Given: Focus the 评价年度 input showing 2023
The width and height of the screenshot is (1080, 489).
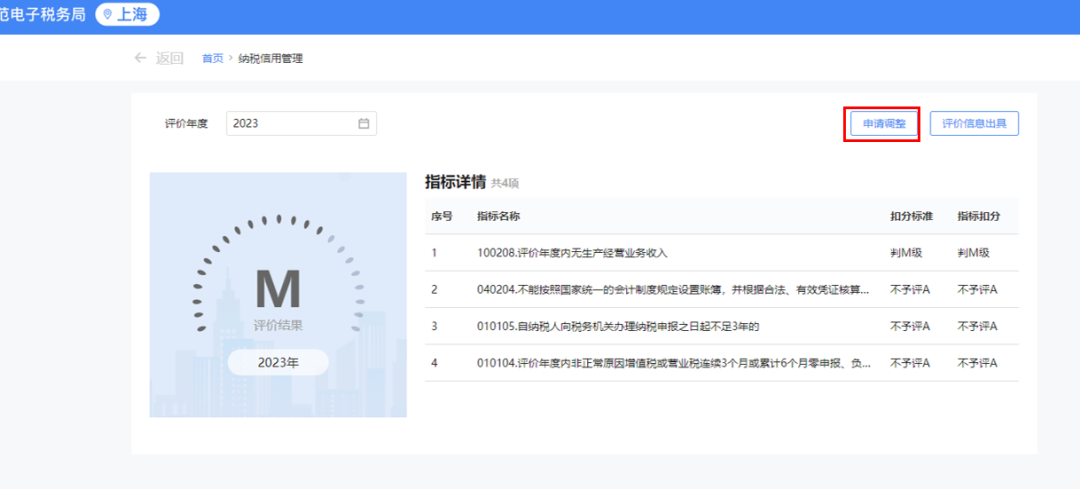Looking at the screenshot, I should [290, 124].
